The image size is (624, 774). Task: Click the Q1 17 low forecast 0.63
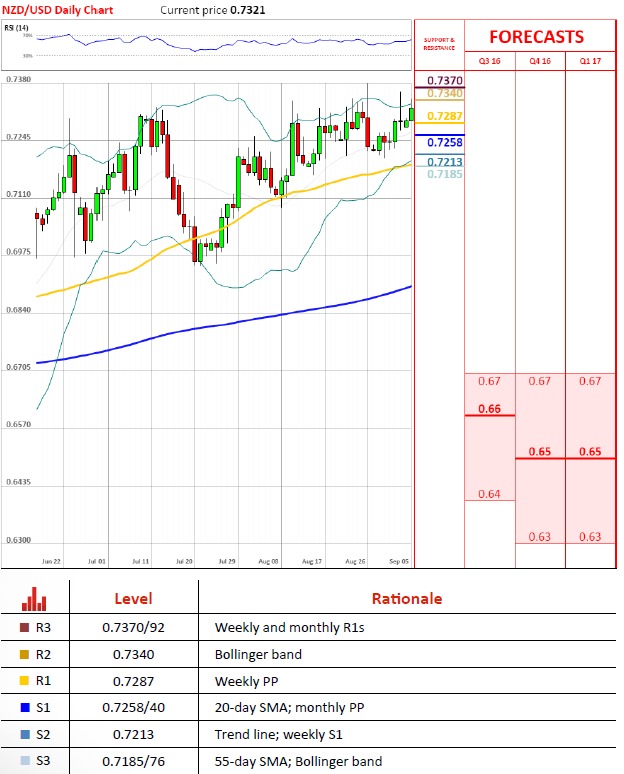click(x=590, y=537)
